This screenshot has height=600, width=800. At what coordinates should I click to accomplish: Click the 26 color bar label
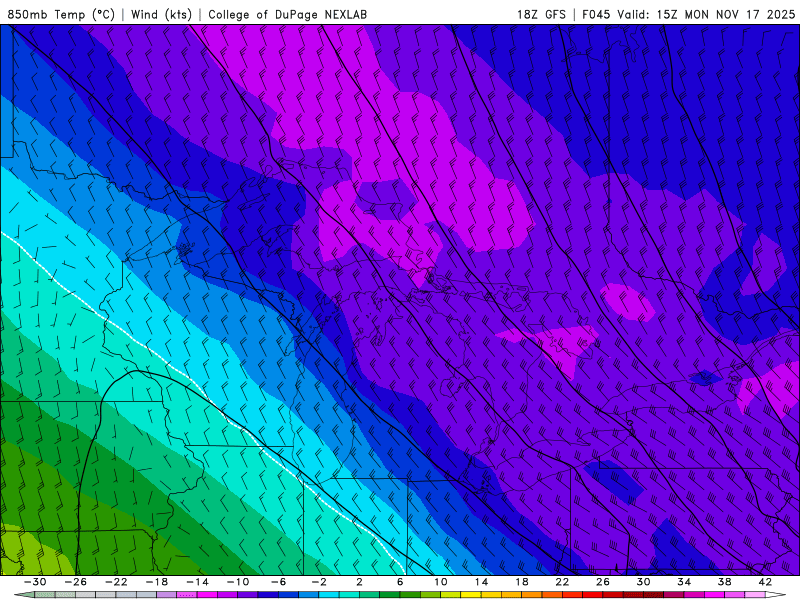coord(603,582)
